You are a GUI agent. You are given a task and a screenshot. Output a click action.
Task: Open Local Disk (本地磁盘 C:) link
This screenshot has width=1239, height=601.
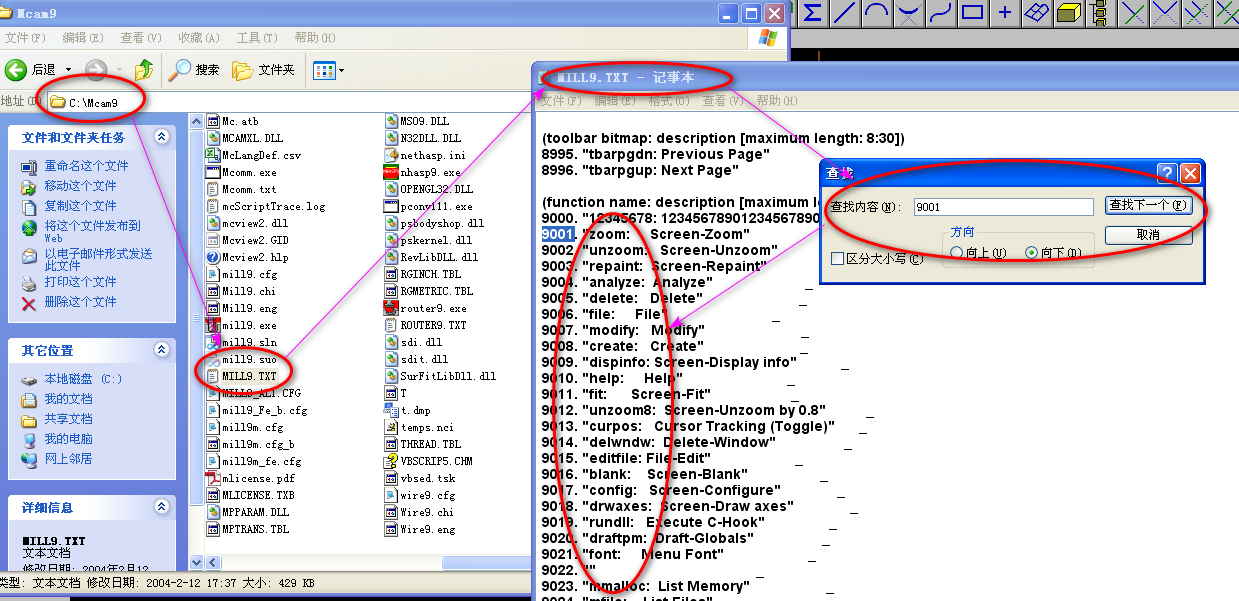(x=83, y=379)
